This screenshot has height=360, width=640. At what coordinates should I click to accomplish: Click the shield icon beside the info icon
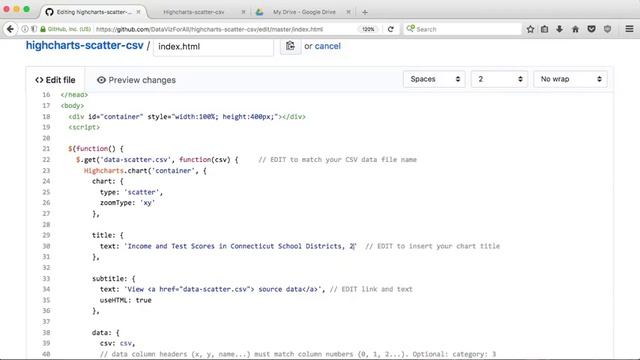coord(33,29)
